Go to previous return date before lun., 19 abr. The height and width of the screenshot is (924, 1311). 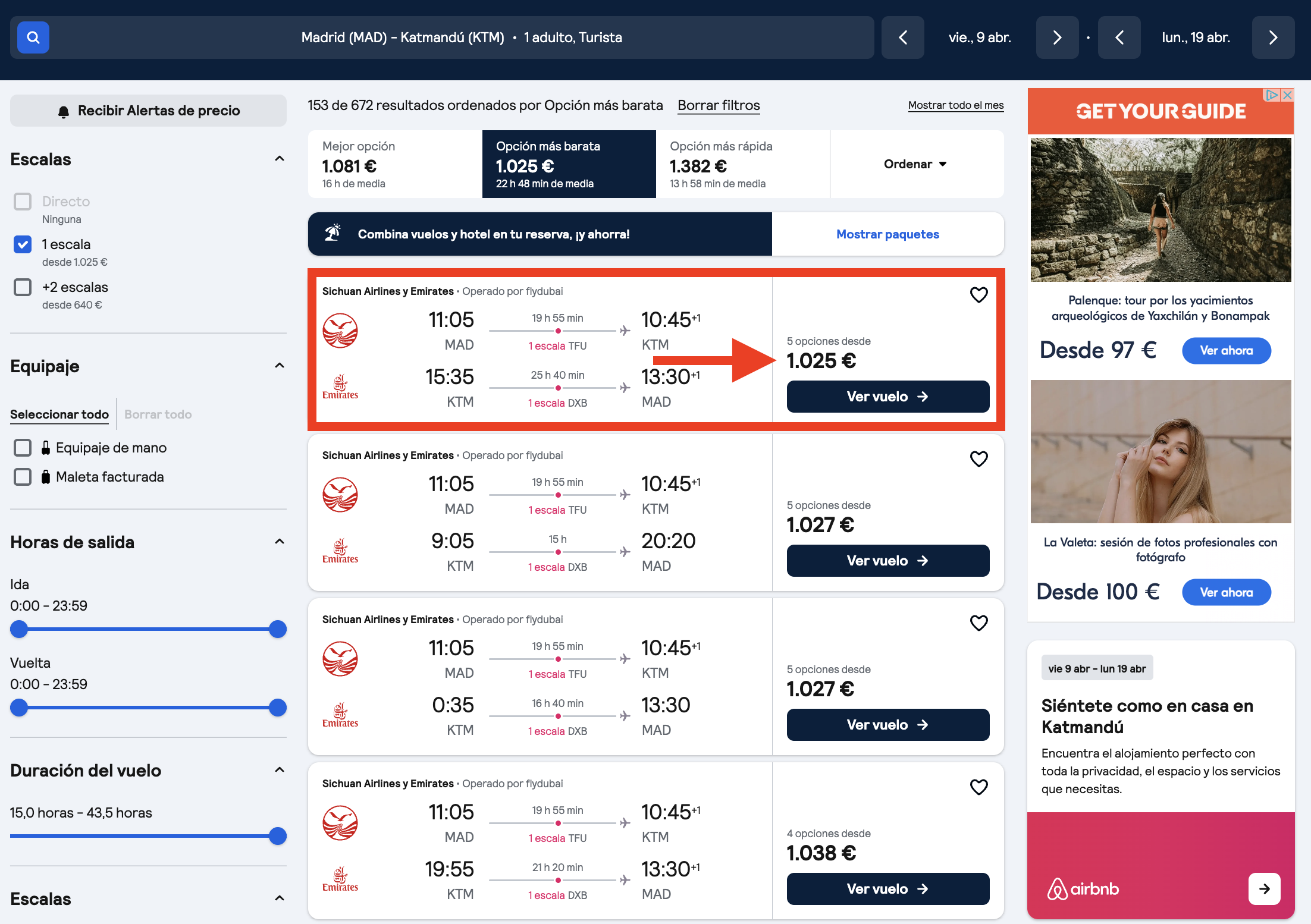click(x=1119, y=37)
